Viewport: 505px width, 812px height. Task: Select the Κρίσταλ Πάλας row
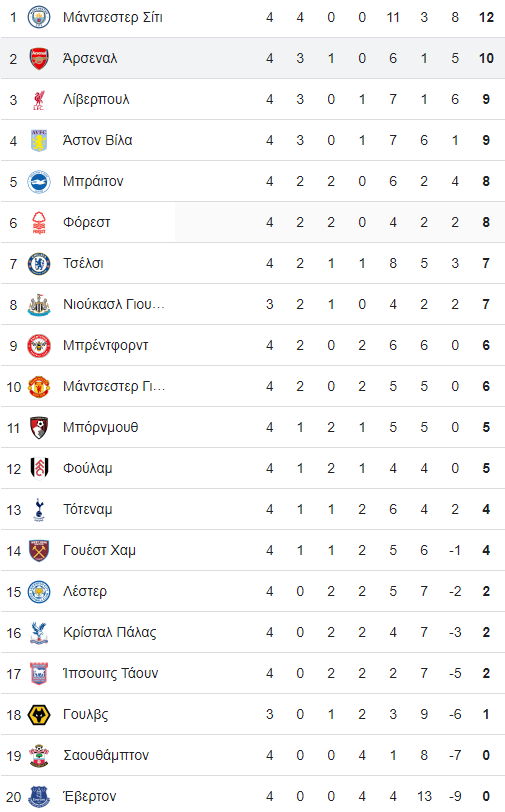coord(252,632)
